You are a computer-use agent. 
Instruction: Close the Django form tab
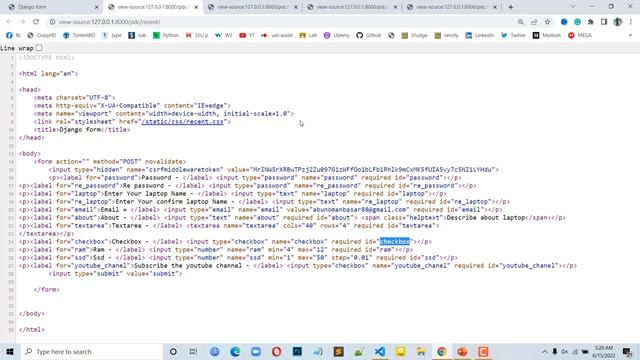[97, 7]
